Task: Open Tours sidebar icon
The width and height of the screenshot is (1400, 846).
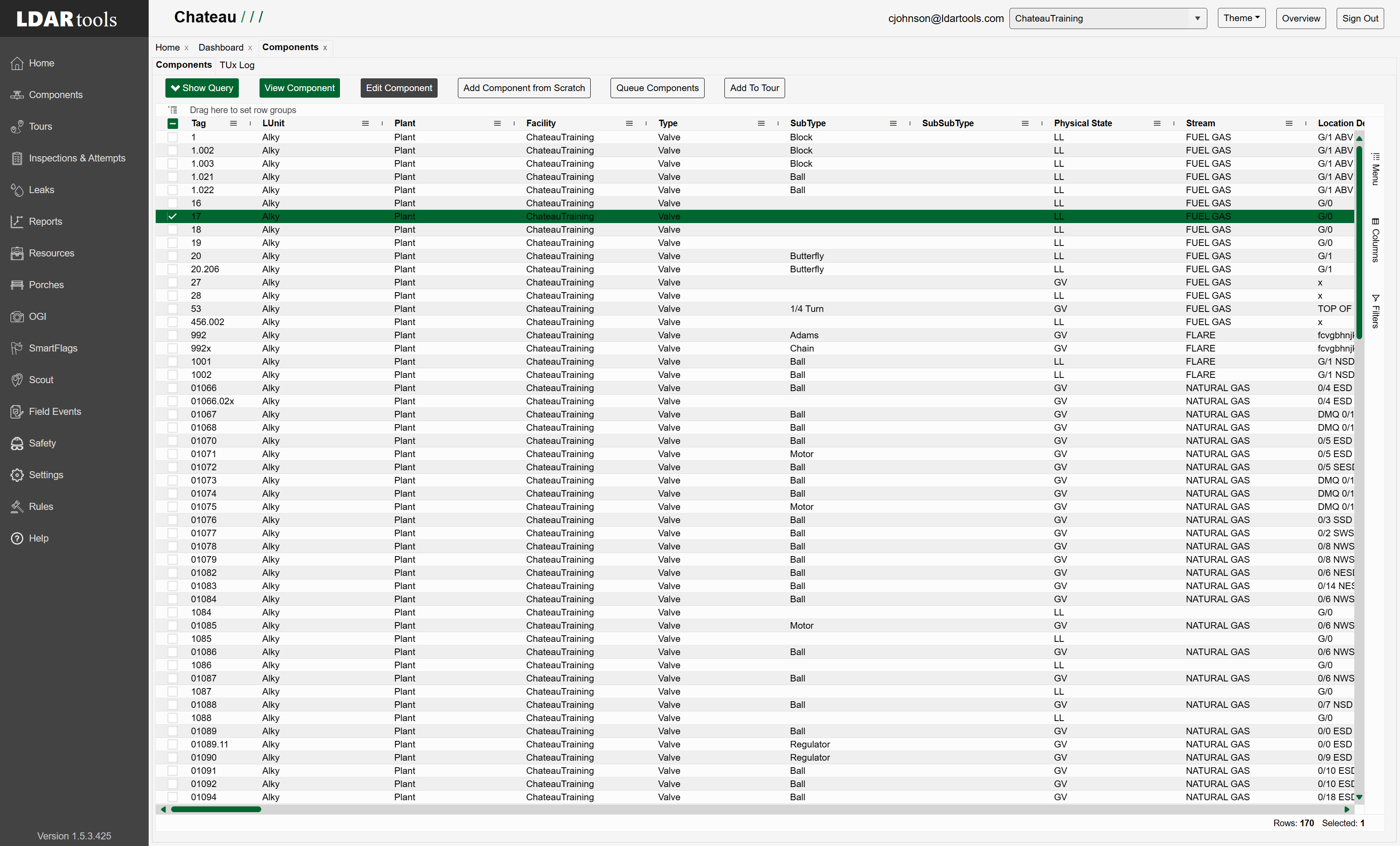Action: point(17,127)
